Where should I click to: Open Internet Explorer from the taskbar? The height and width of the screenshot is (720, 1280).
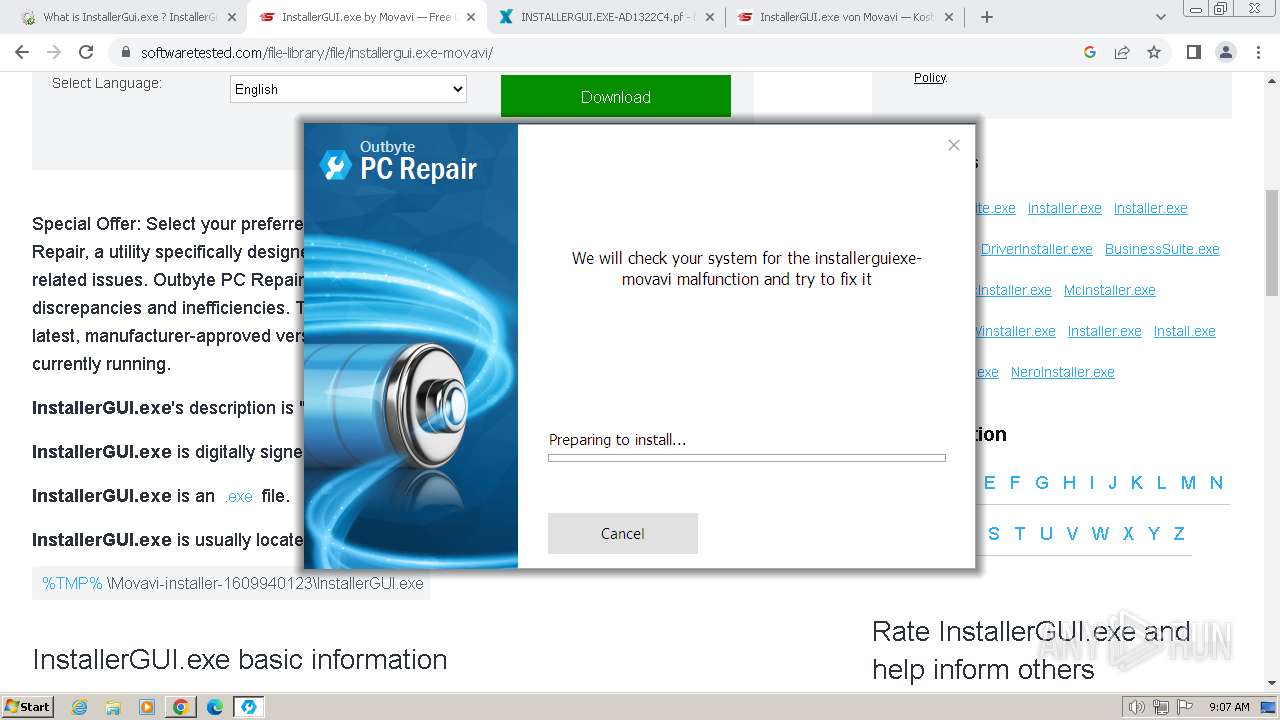[80, 707]
